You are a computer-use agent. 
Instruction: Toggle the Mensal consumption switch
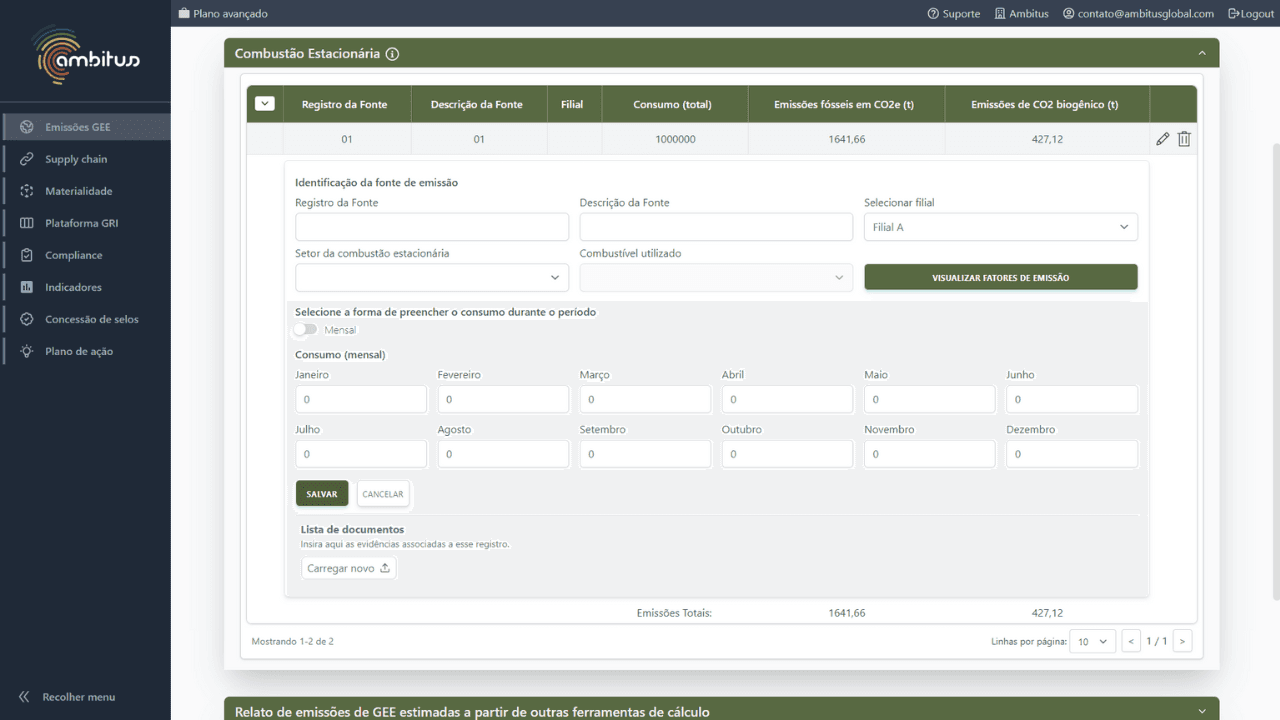pos(306,329)
